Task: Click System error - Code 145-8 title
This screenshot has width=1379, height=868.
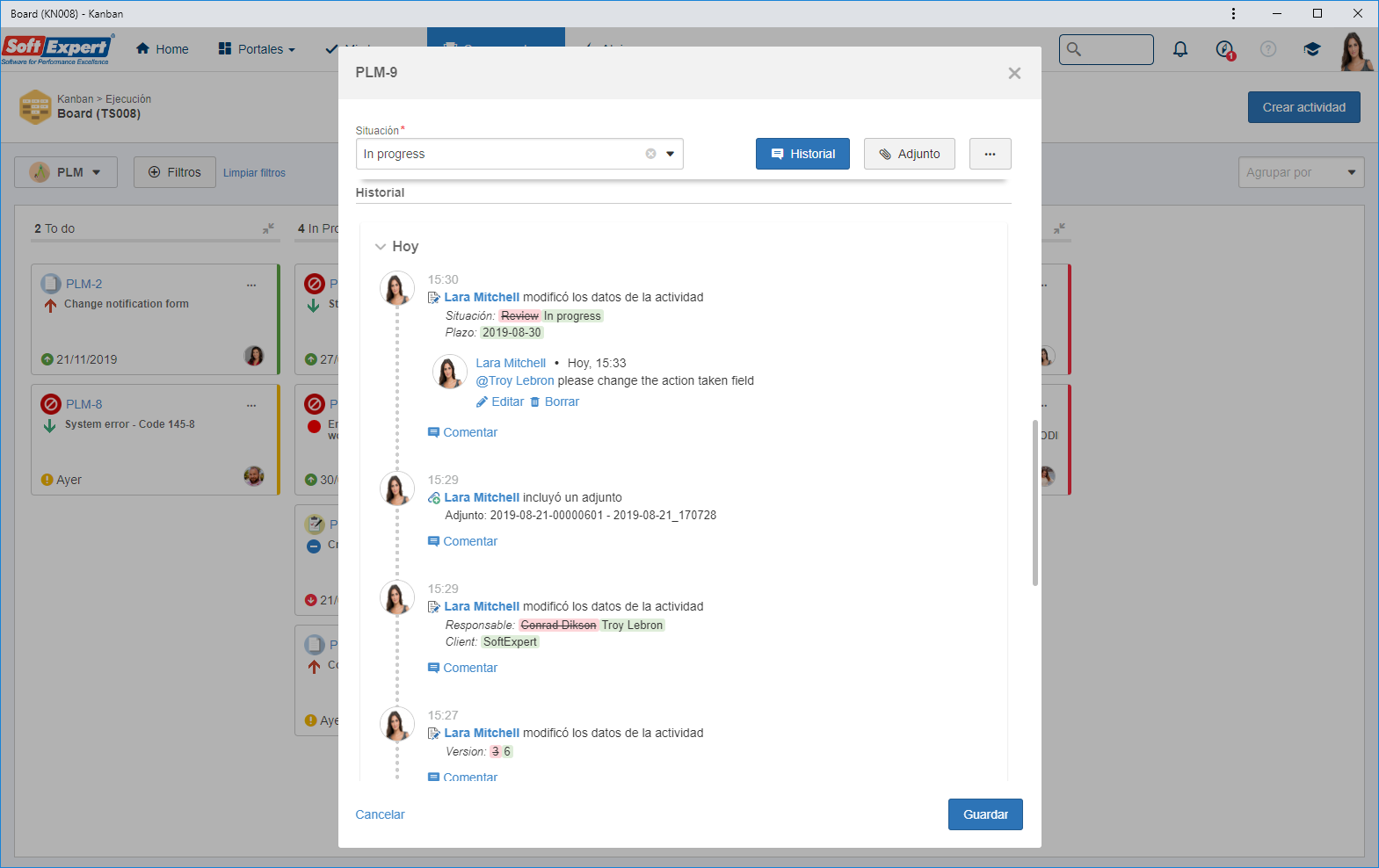Action: [x=130, y=424]
